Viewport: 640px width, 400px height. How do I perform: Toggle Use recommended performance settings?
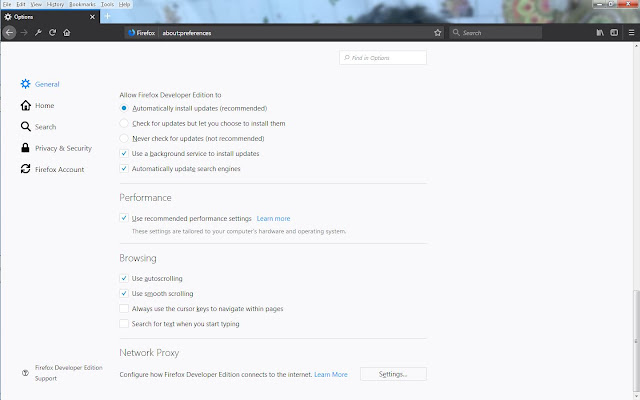(x=124, y=218)
